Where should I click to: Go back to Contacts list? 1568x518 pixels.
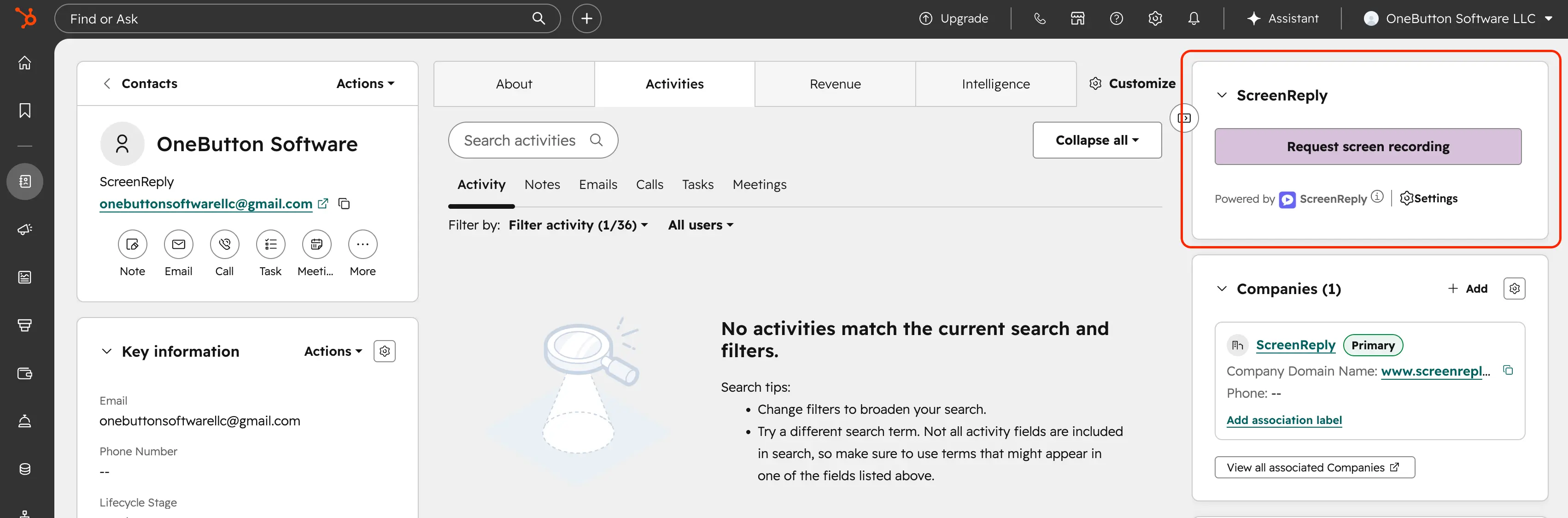tap(140, 83)
